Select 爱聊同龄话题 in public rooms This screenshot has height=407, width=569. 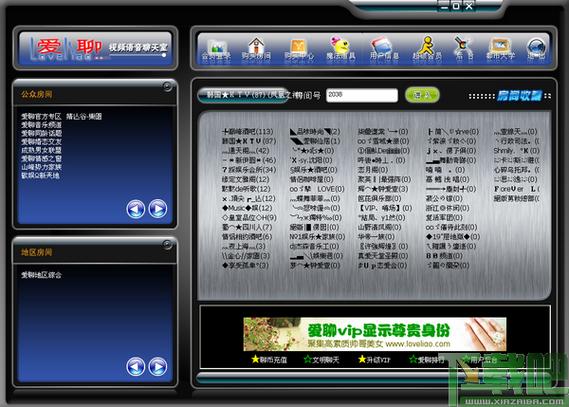point(41,133)
